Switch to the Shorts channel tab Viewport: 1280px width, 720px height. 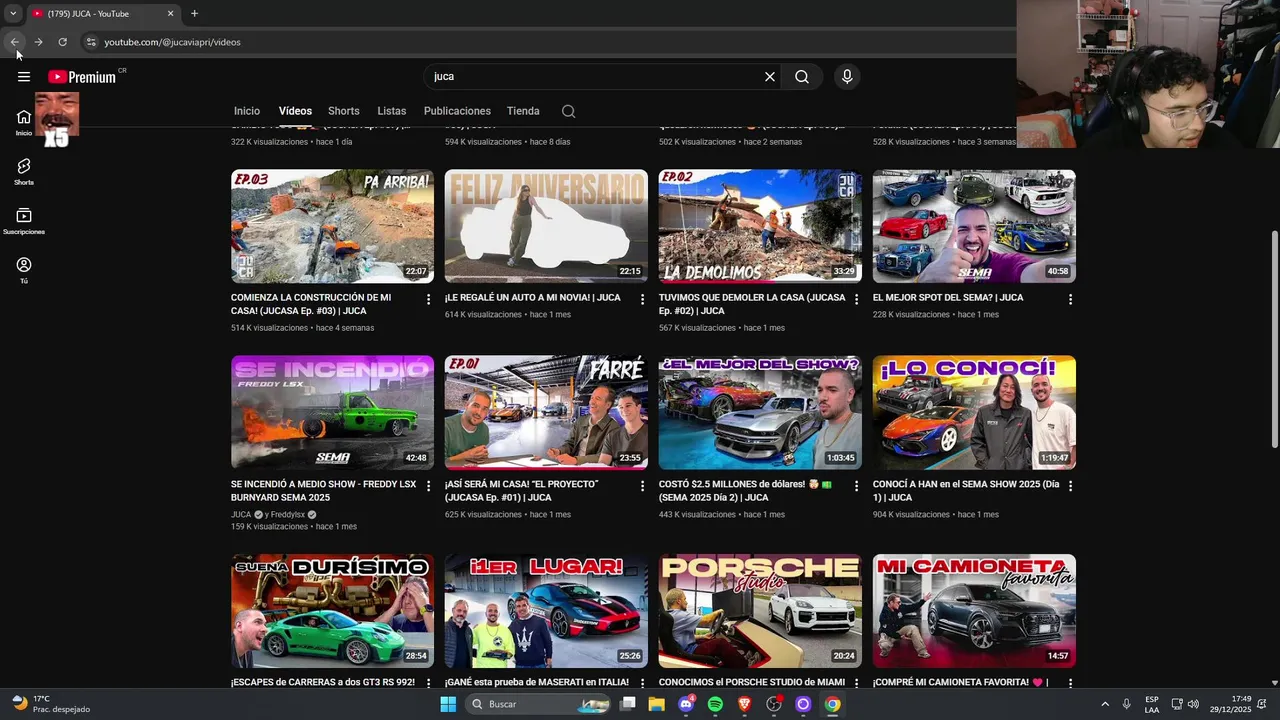click(x=343, y=111)
